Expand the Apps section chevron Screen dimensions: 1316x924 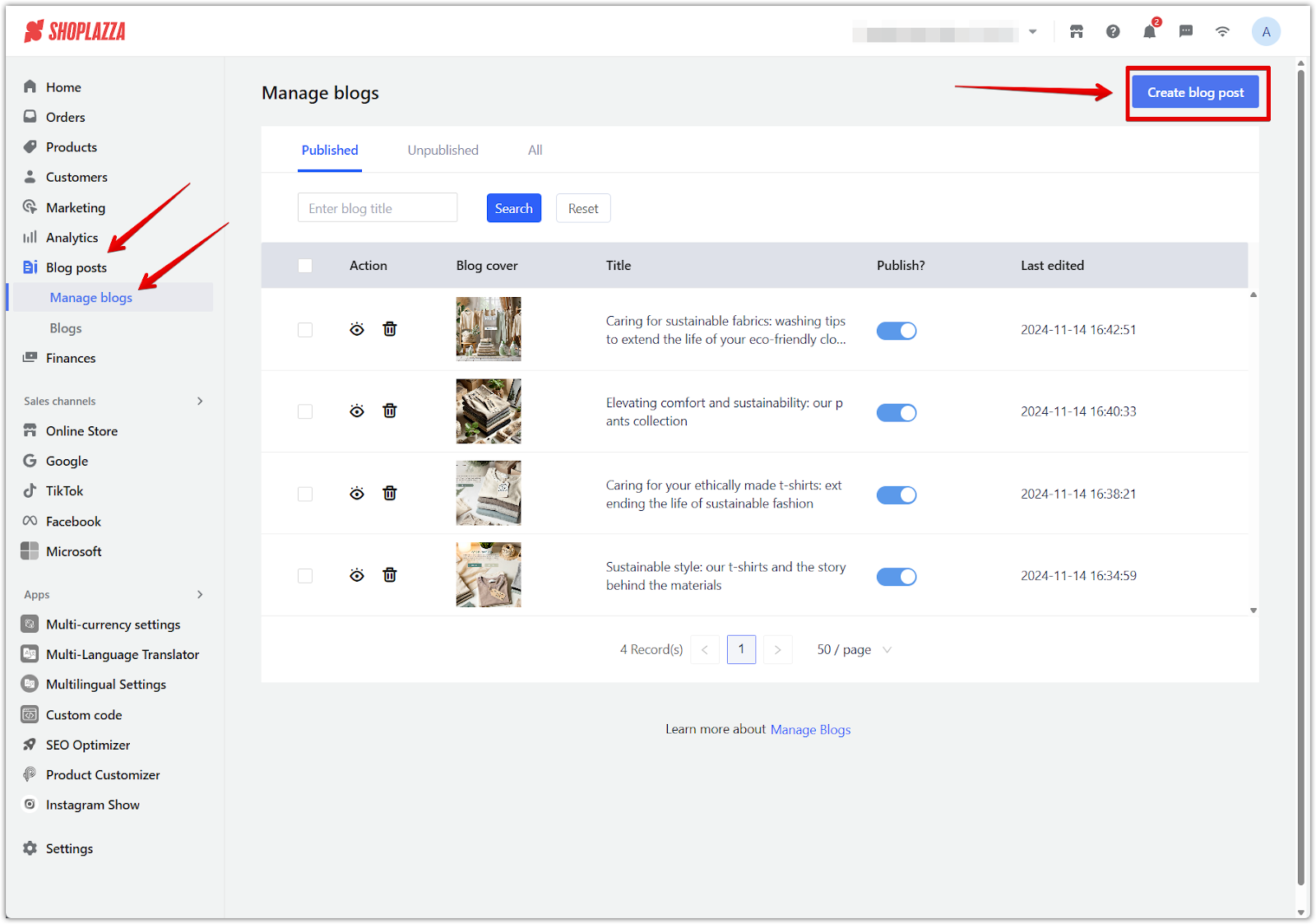(200, 594)
